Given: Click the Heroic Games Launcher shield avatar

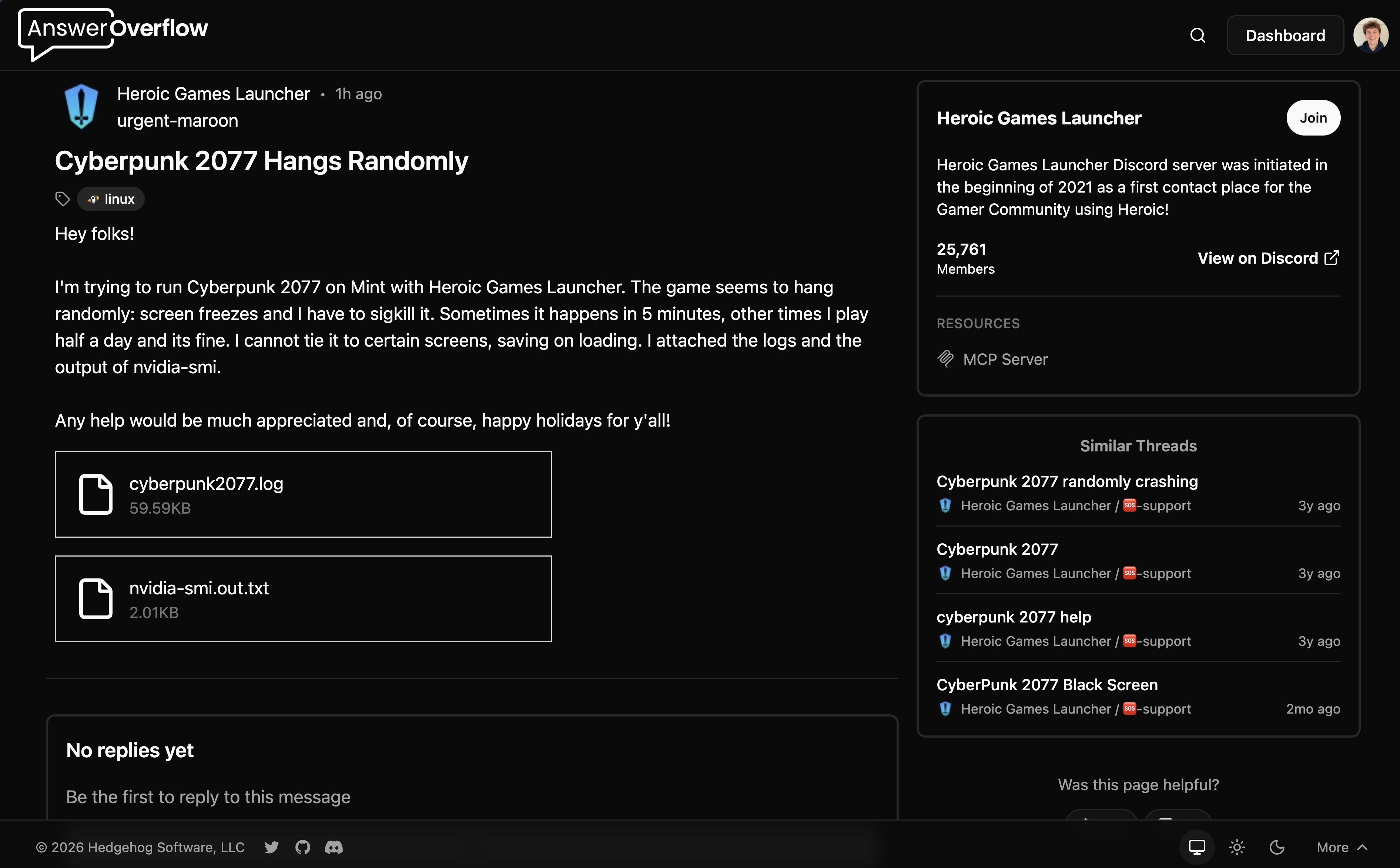Looking at the screenshot, I should (81, 107).
